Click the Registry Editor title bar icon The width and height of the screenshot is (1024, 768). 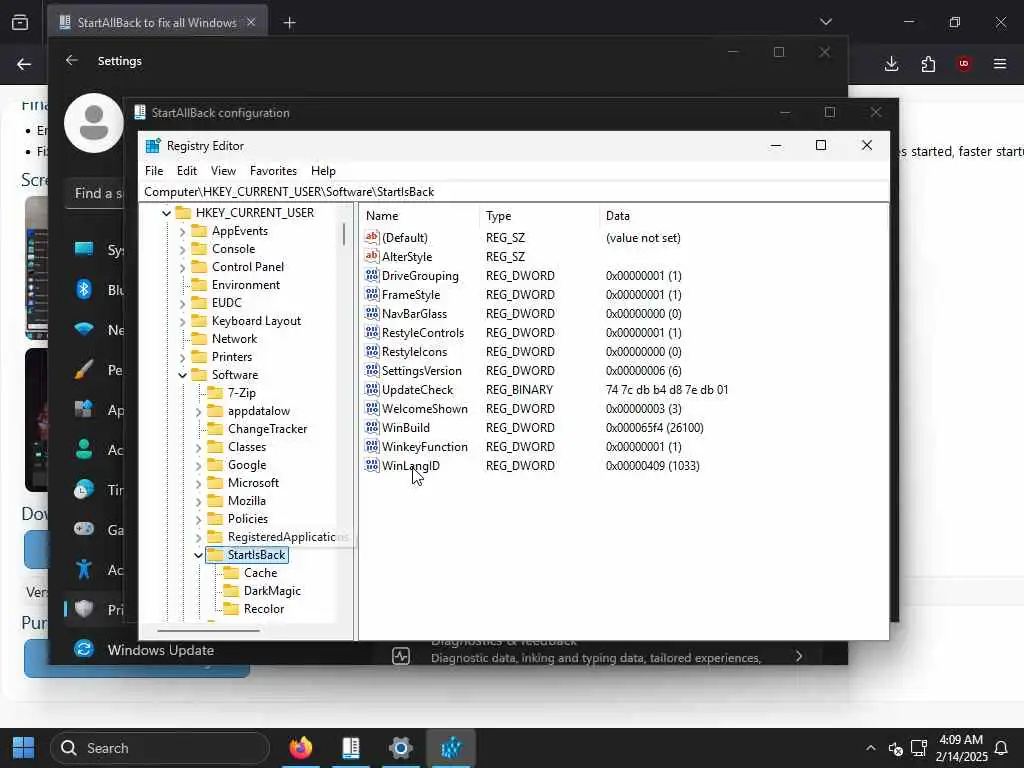pos(153,146)
